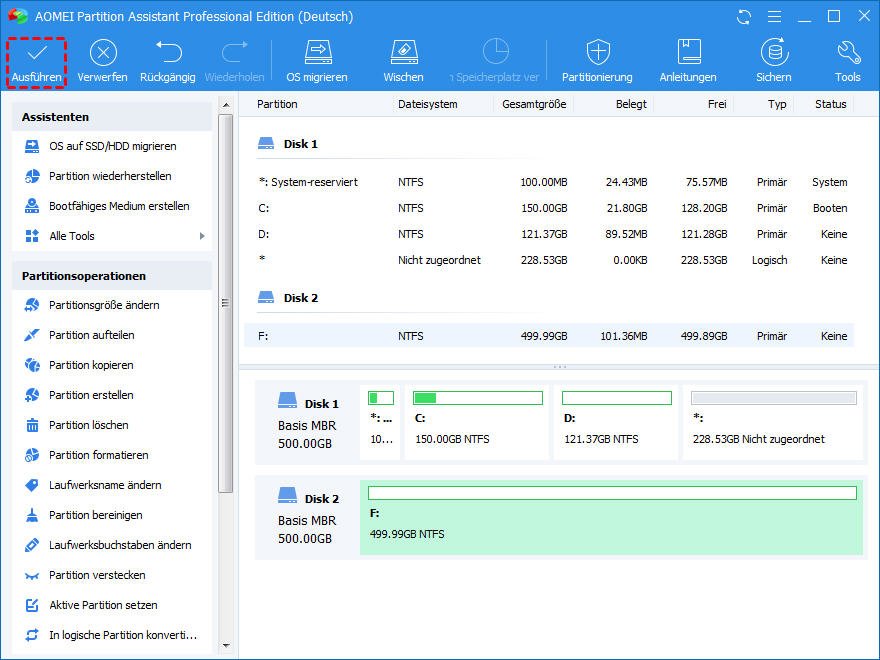Click Partition löschen in sidebar
This screenshot has width=880, height=660.
[x=88, y=425]
